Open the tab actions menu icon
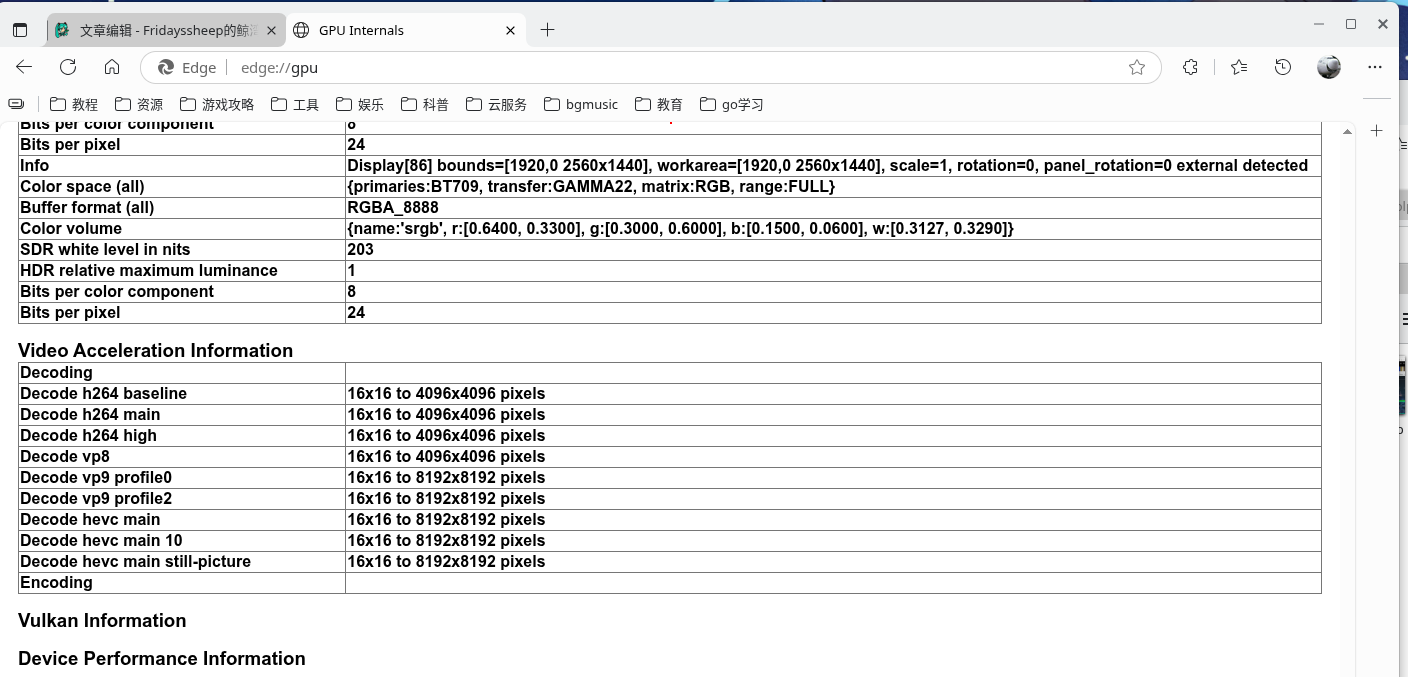The height and width of the screenshot is (677, 1408). coord(20,30)
